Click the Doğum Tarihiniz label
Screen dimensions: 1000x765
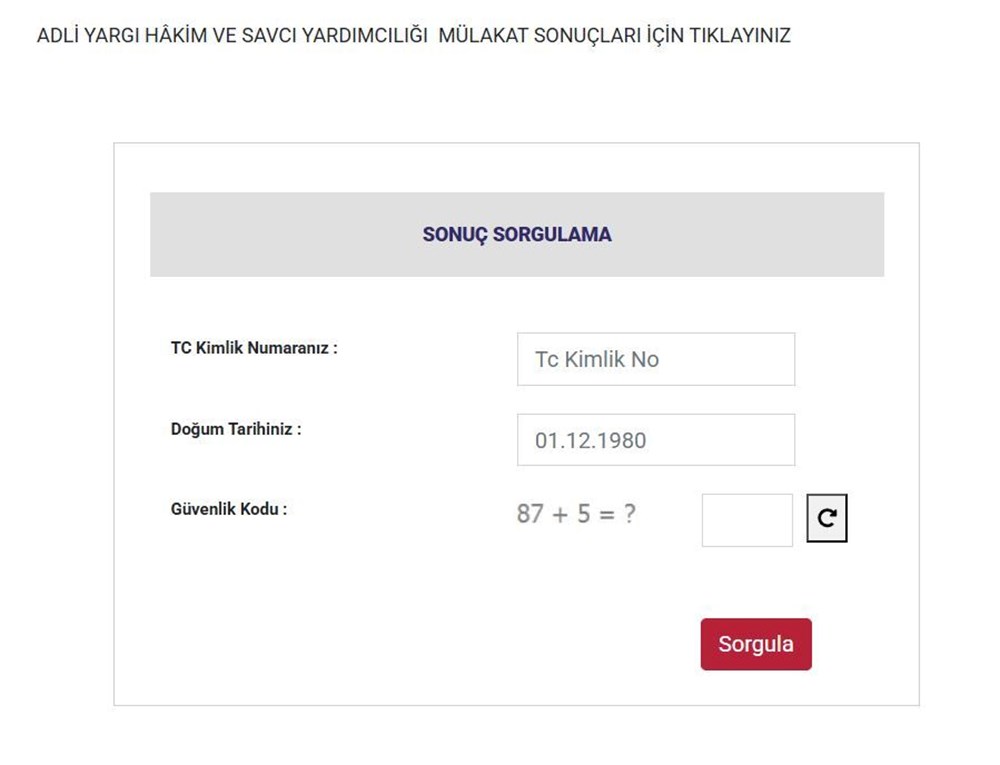tap(234, 428)
